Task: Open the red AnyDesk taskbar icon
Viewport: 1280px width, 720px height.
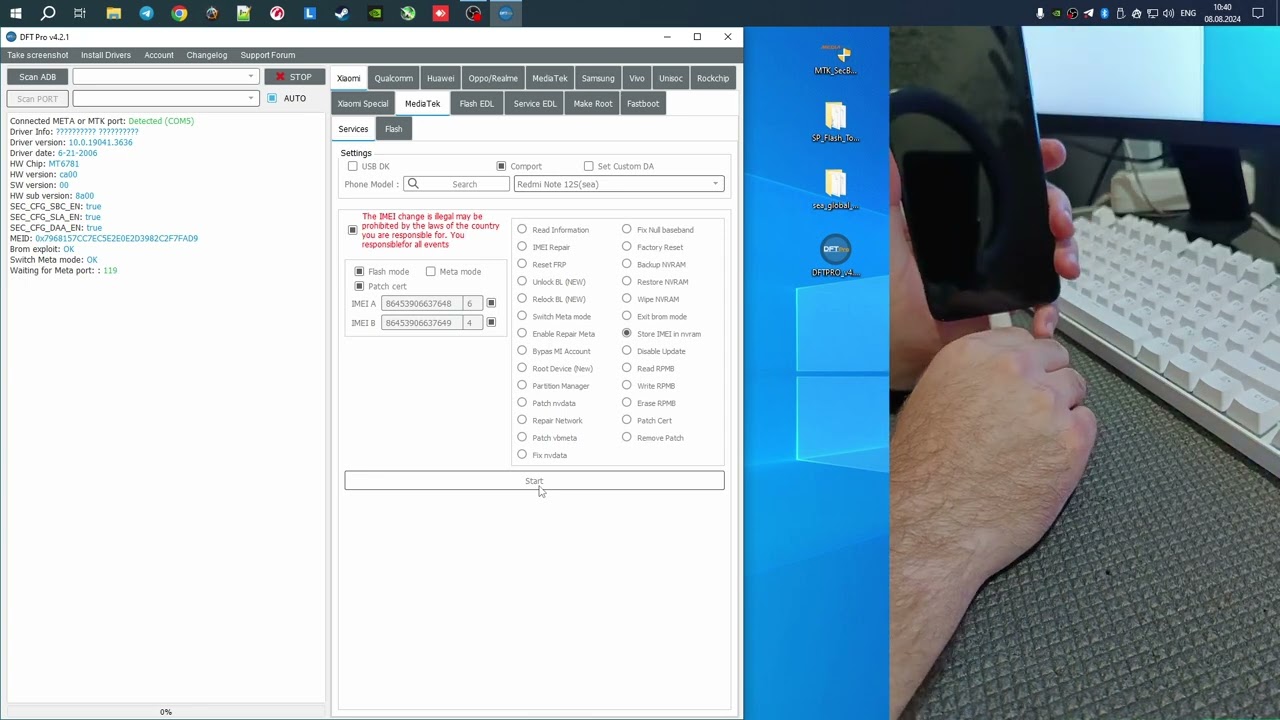Action: point(440,13)
